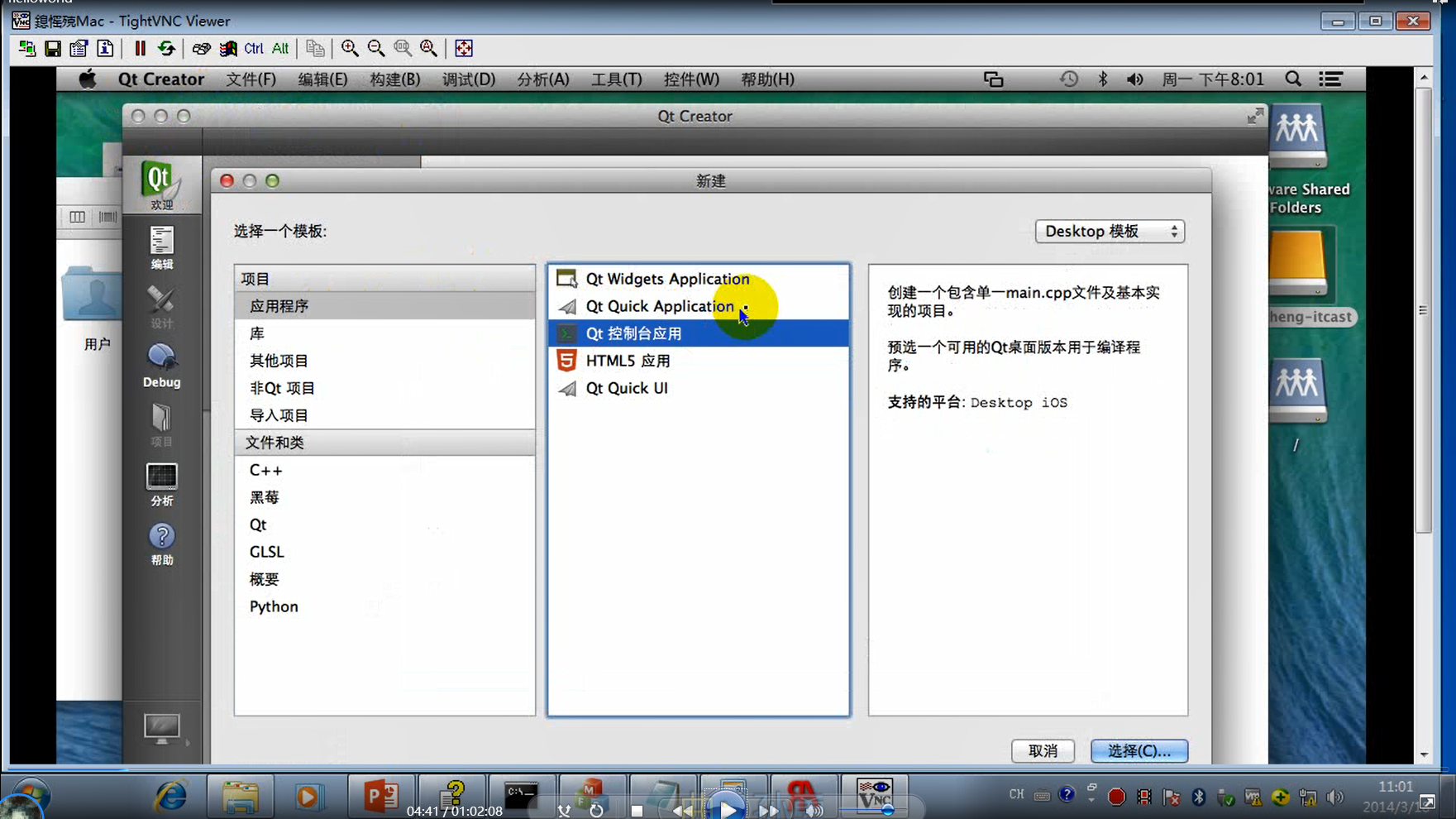Choose Qt 控制台应用 template
1456x819 pixels.
click(699, 333)
